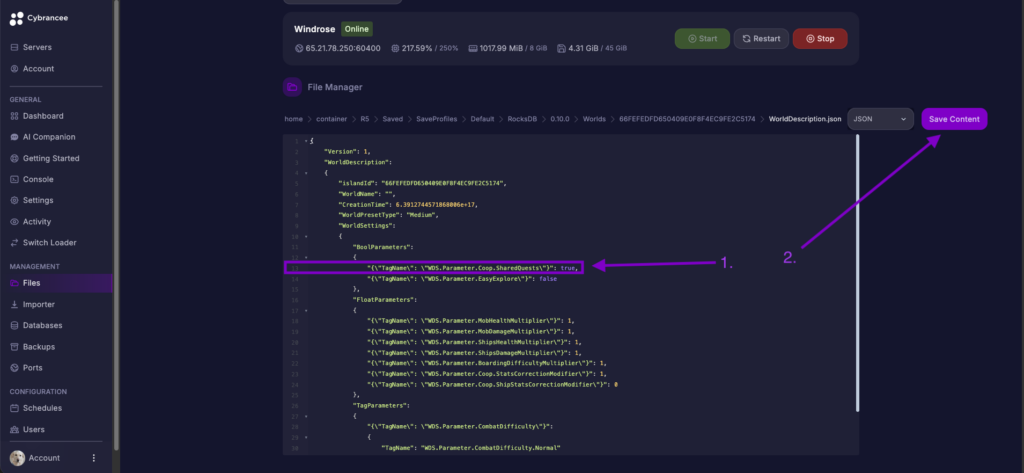Open Schedules under Configuration

click(42, 408)
